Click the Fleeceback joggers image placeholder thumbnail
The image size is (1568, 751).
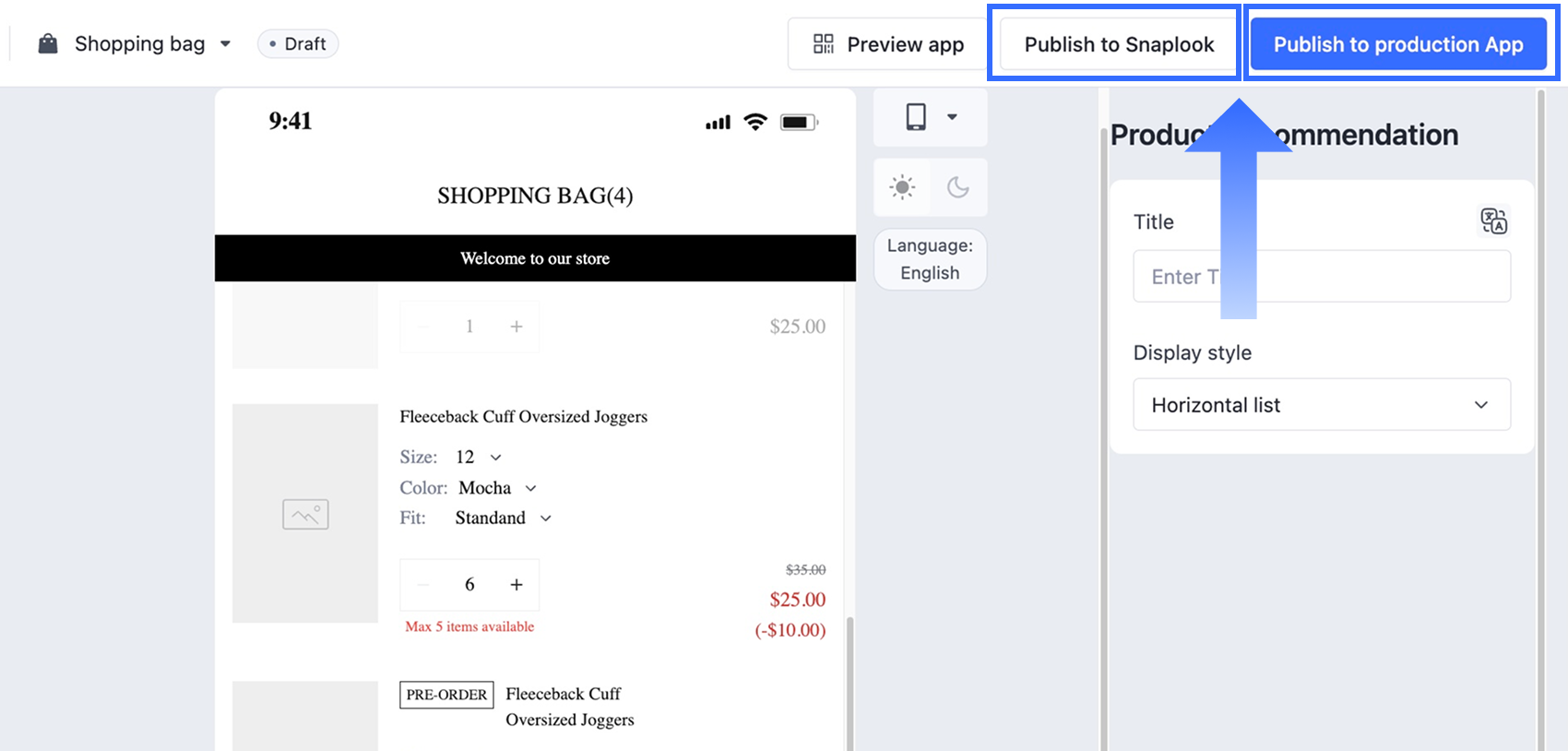point(305,513)
